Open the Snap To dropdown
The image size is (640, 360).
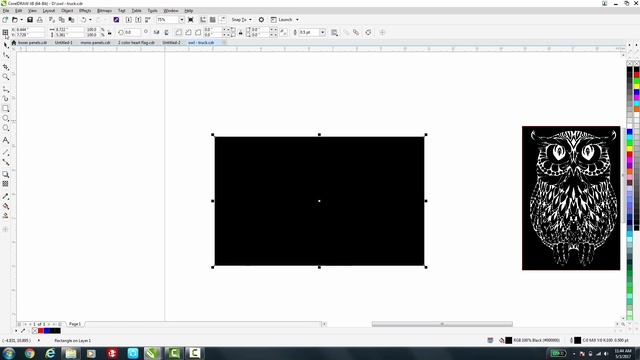coord(242,20)
